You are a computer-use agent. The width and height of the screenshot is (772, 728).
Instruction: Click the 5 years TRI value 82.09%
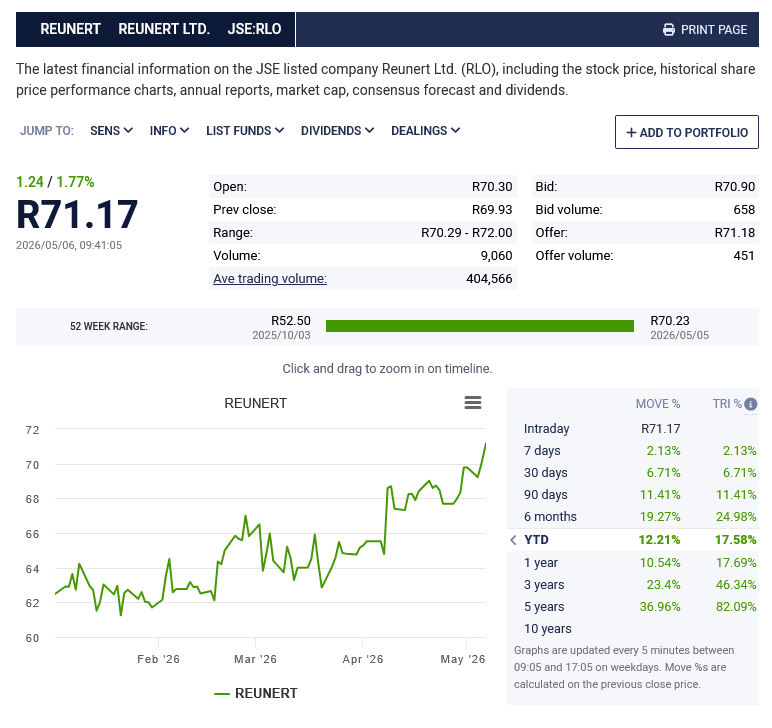click(736, 607)
